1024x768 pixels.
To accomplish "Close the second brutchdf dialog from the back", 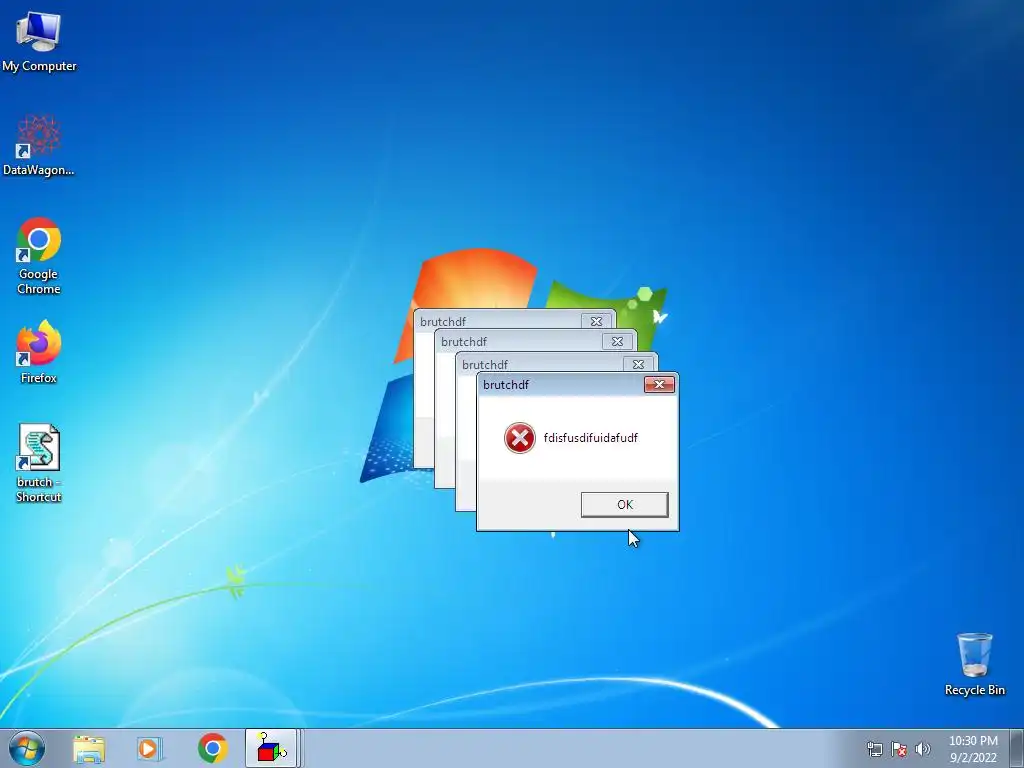I will click(617, 342).
